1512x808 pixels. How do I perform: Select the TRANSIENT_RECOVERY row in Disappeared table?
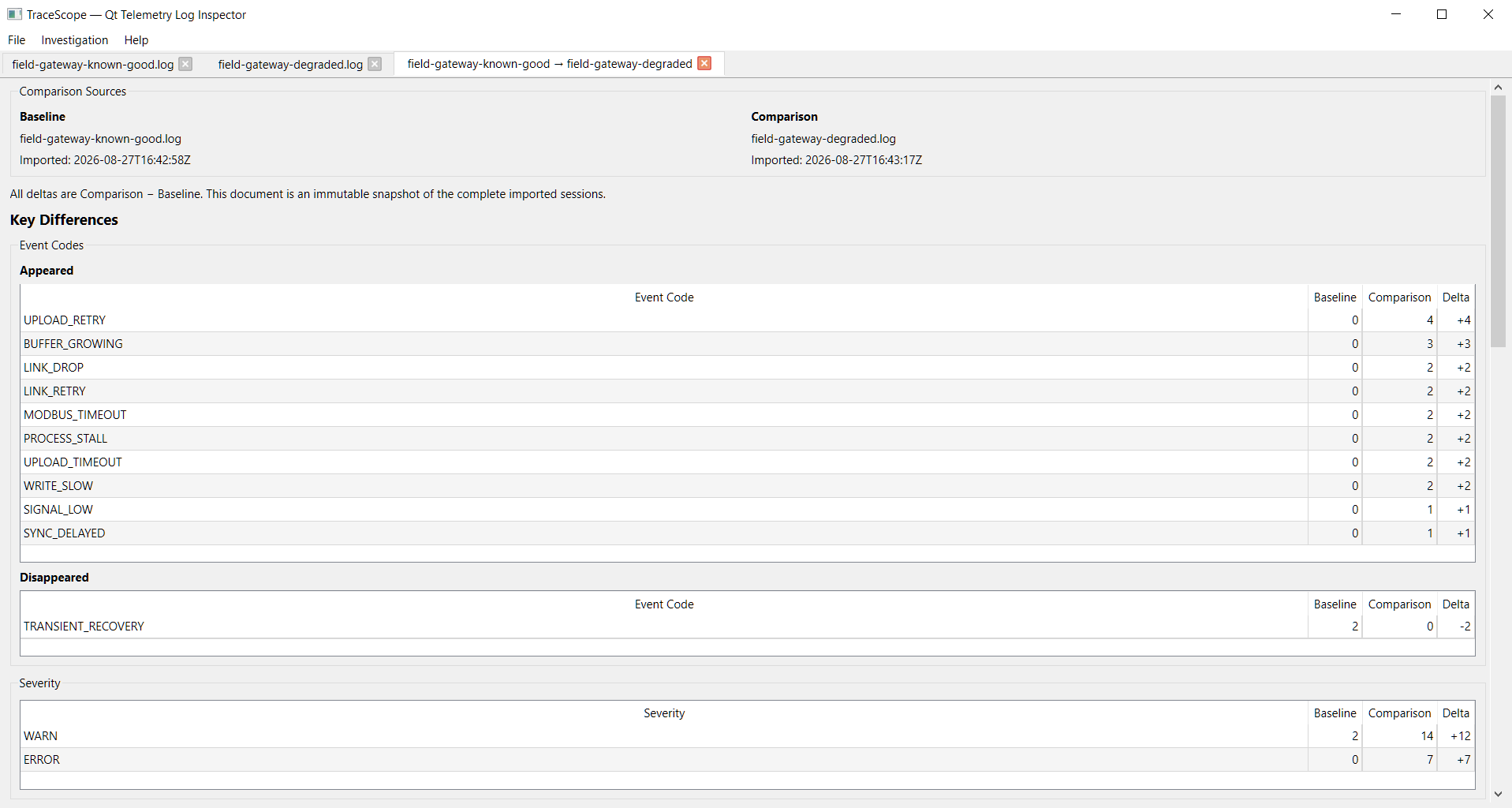[x=747, y=627]
